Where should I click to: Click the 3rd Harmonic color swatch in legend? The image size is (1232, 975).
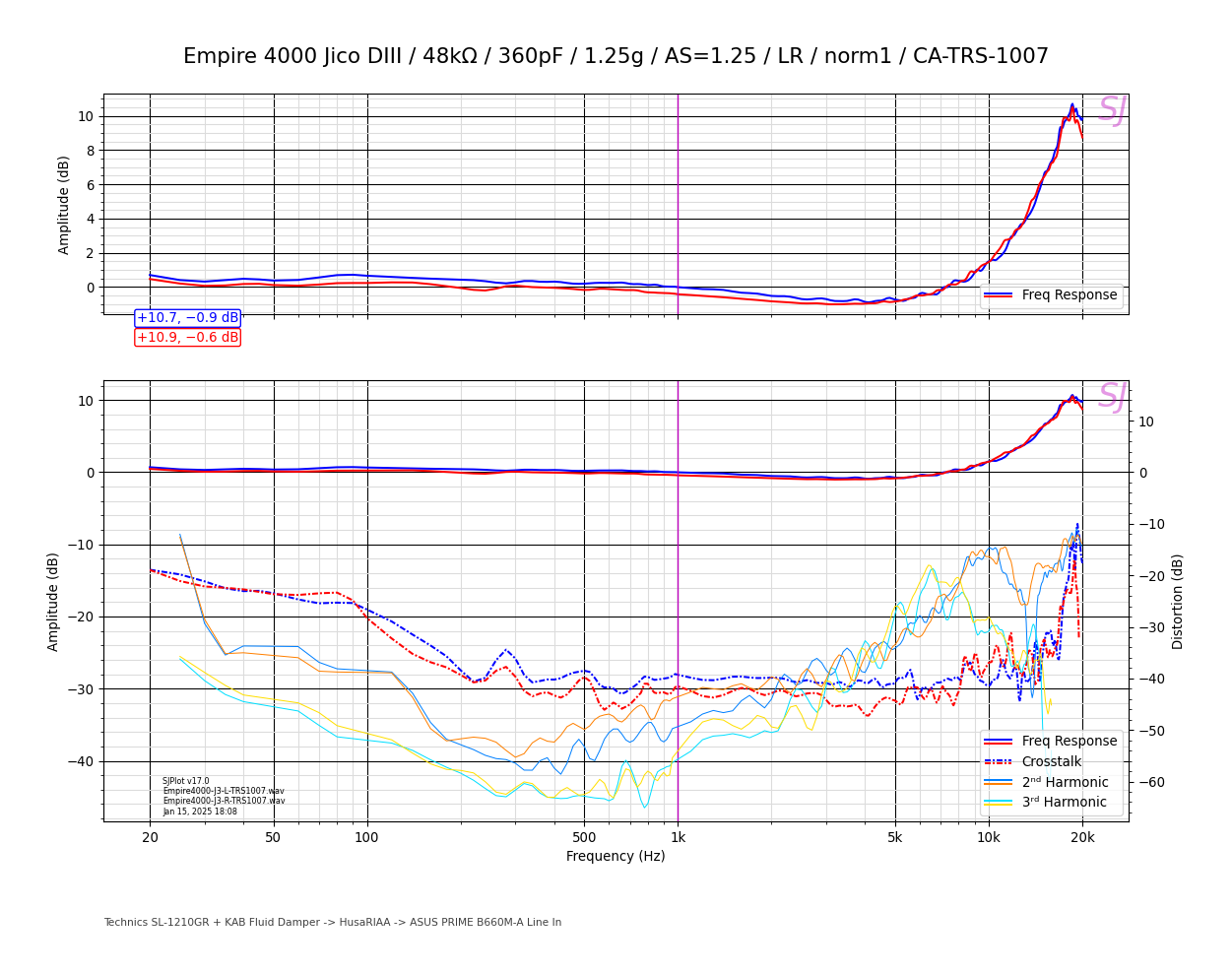pos(998,803)
